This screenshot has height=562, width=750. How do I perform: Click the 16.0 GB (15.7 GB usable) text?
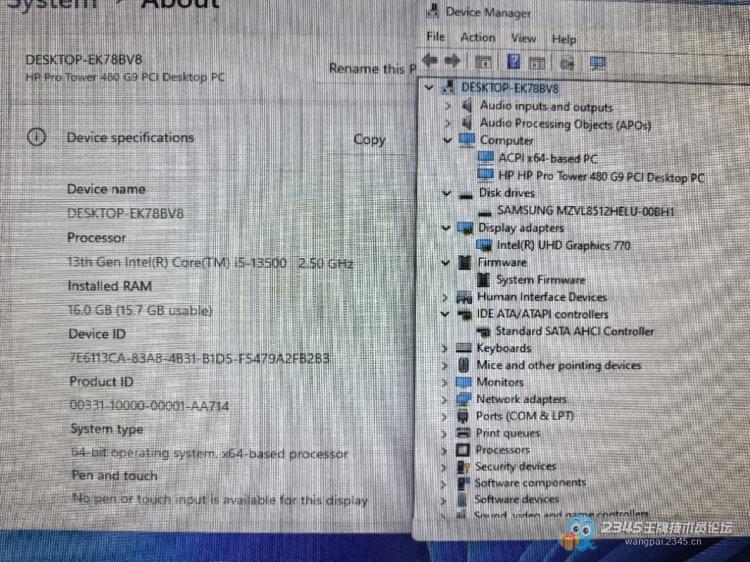(x=140, y=310)
